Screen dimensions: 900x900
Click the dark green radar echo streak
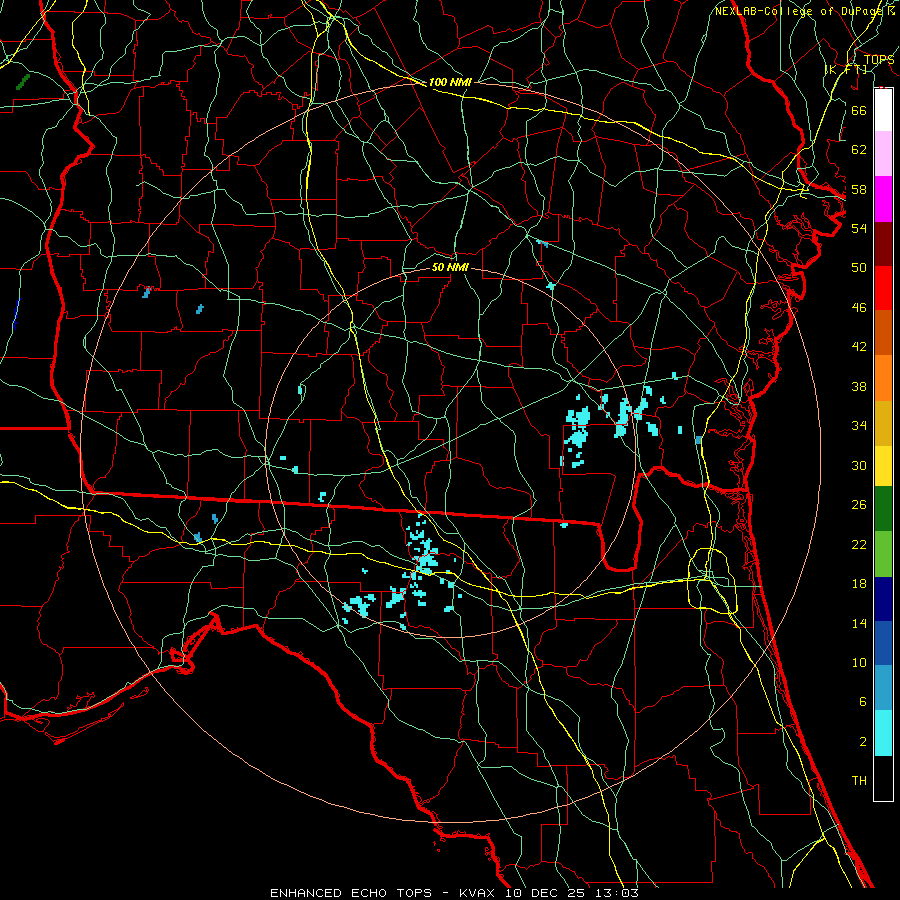pos(23,82)
